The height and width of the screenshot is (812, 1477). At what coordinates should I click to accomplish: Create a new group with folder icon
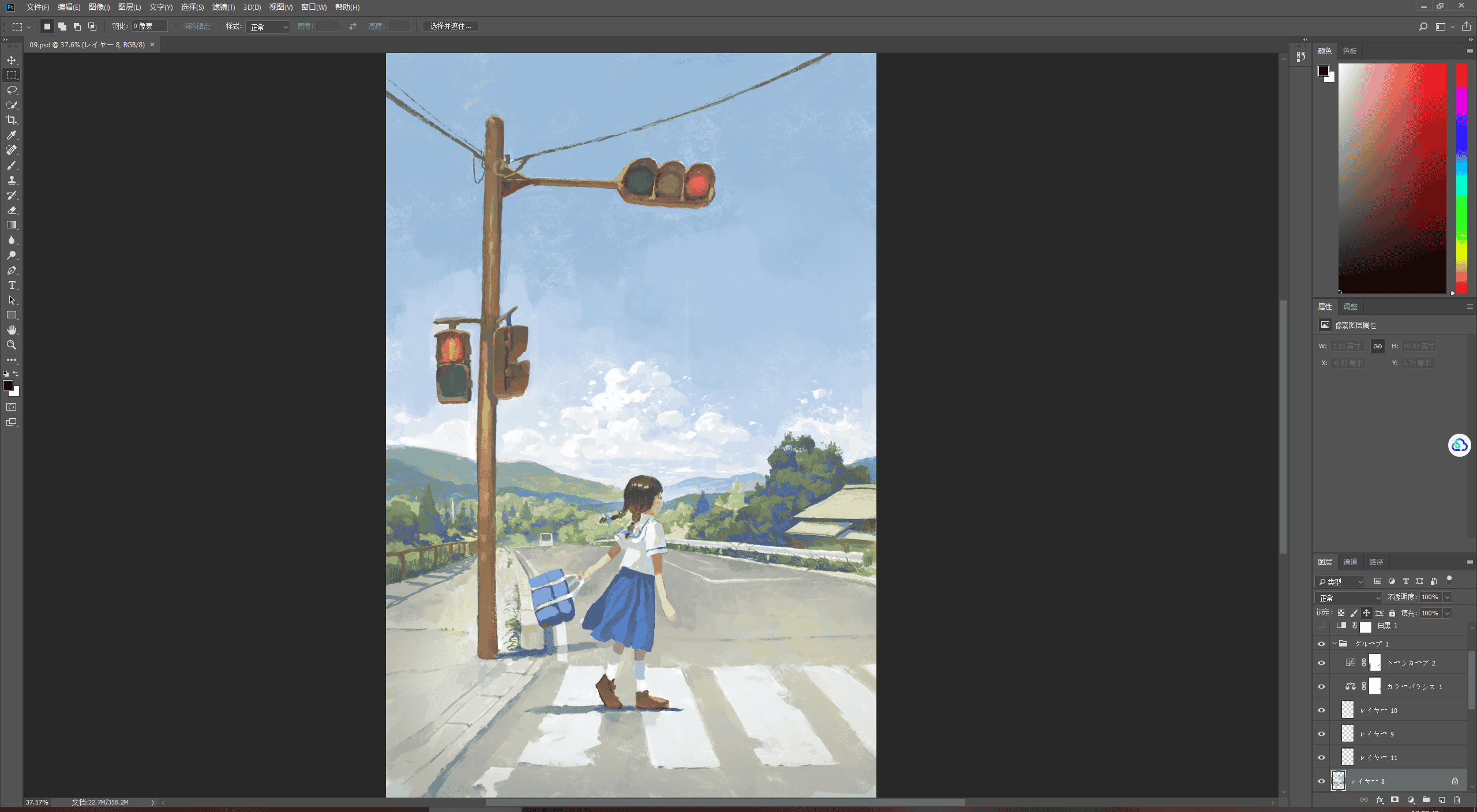1426,800
